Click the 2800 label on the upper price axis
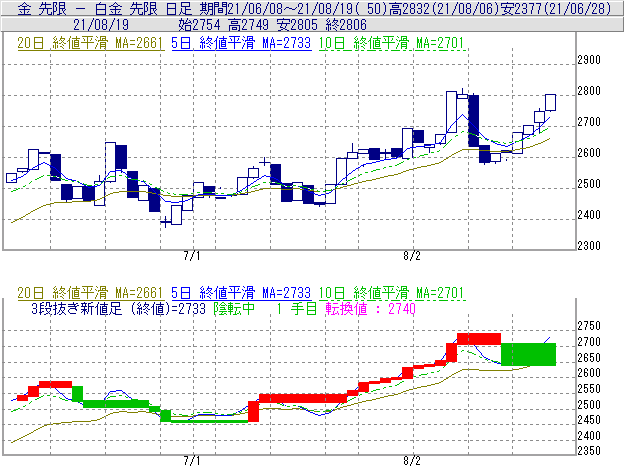 (589, 91)
